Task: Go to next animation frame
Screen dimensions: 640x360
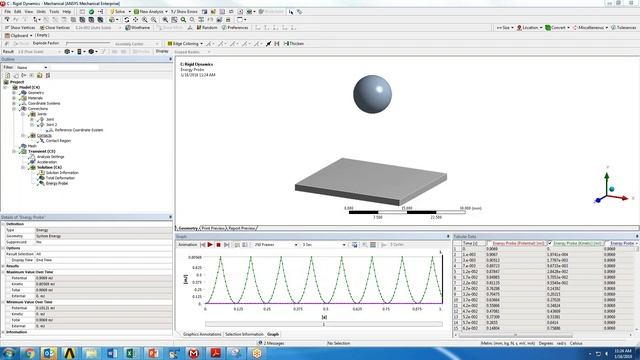Action: point(227,244)
